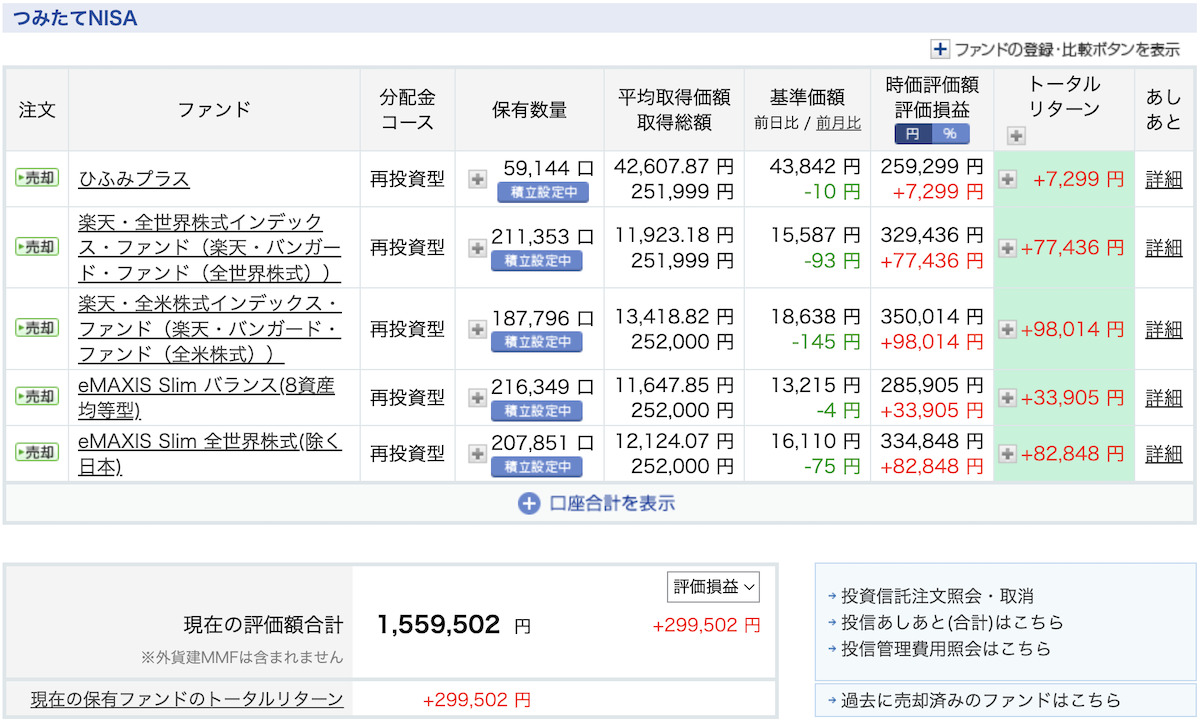
Task: Open eMAXIS Slim 全世界株式(除く日本) link
Action: coord(210,453)
